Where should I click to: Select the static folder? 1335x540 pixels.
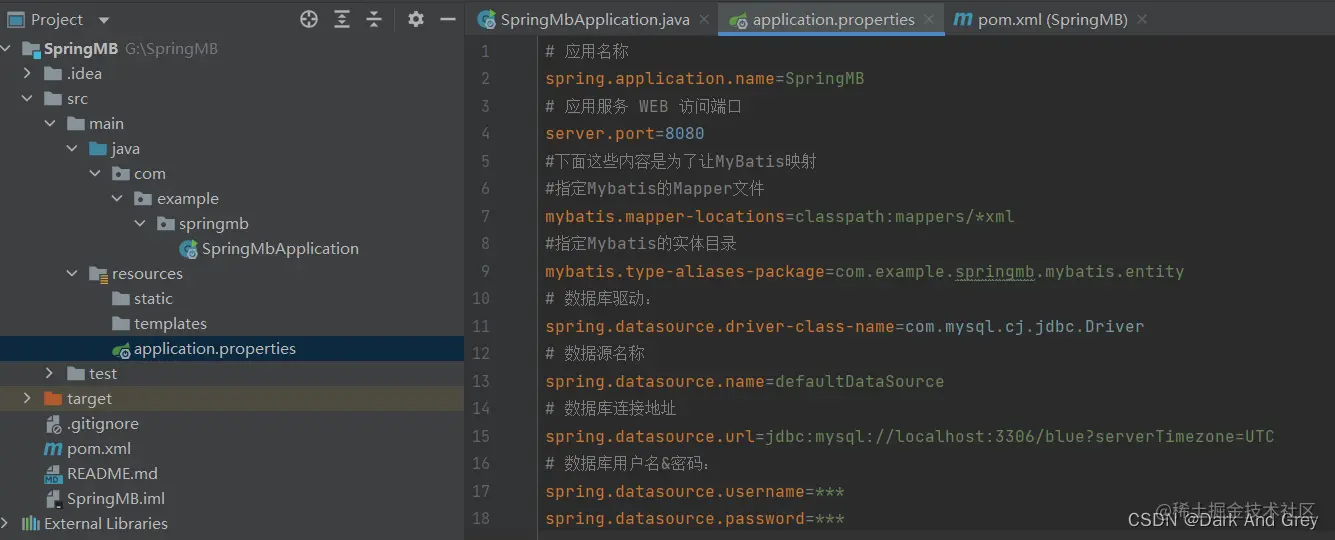(x=153, y=299)
